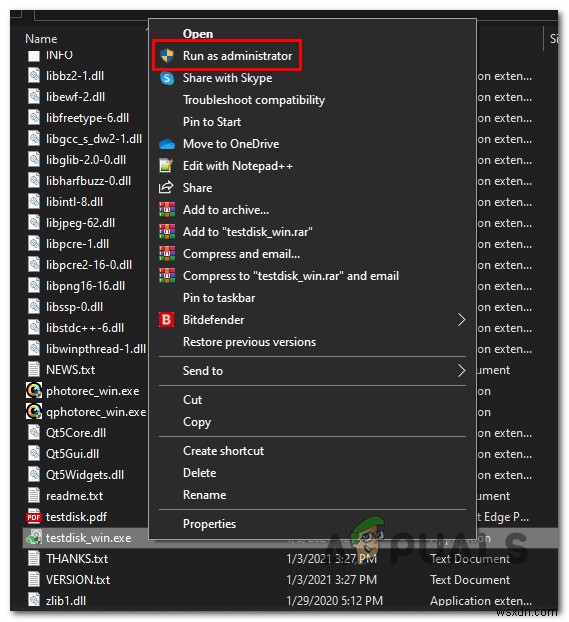Click WinRAR icon beside Add to "testdisk_win.rar"
This screenshot has height=622, width=569.
(x=167, y=232)
